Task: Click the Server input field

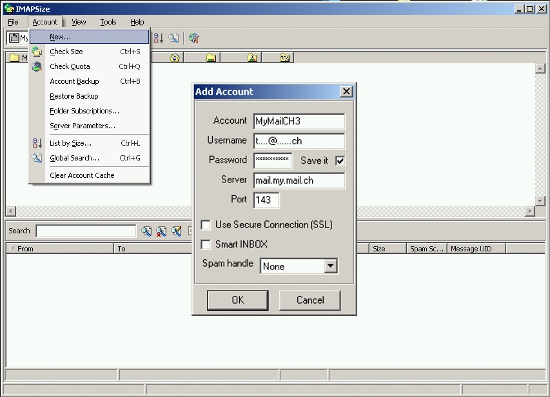Action: point(299,181)
